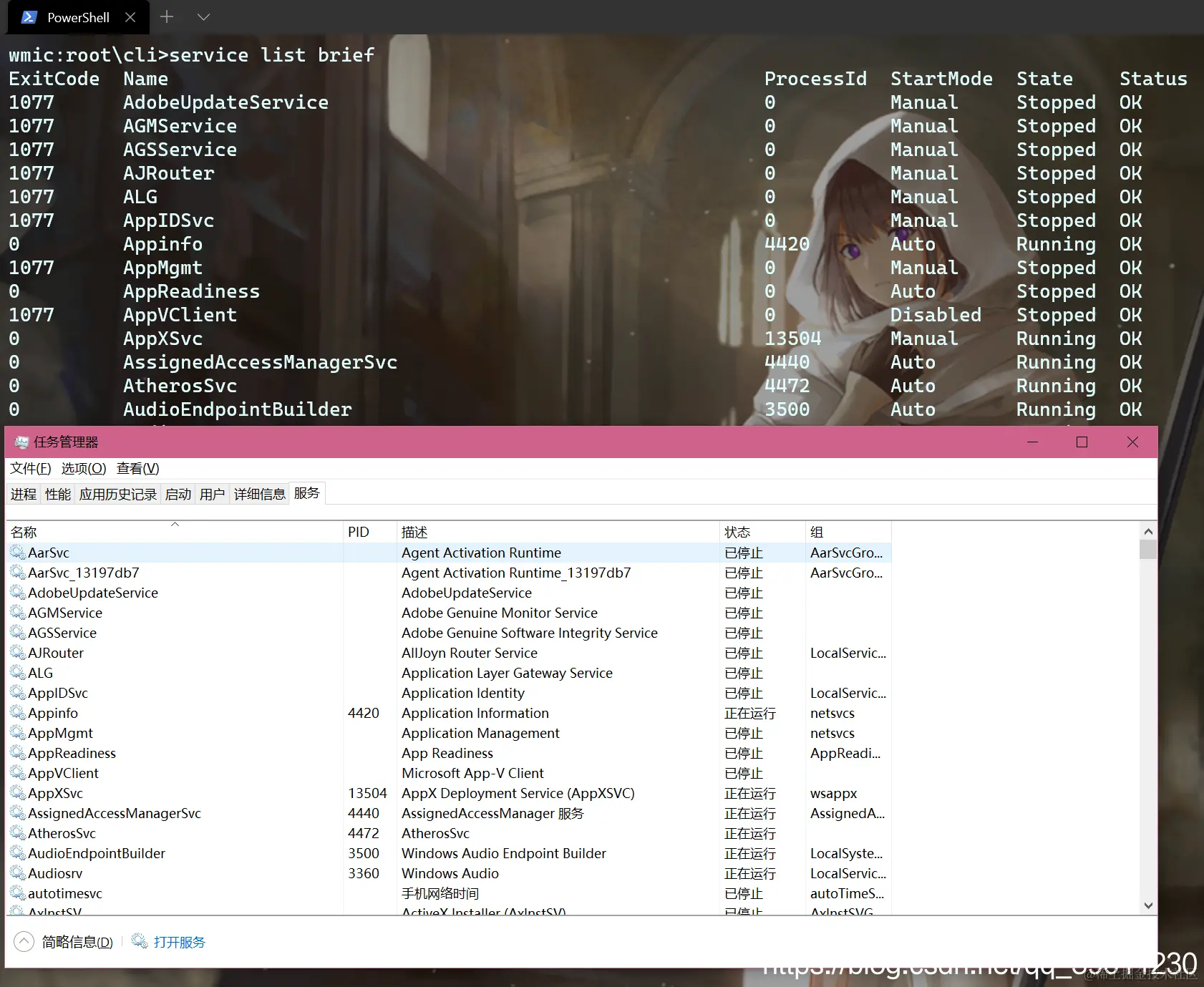Close the PowerShell tab
Screen dimensions: 1204x987
(x=130, y=17)
